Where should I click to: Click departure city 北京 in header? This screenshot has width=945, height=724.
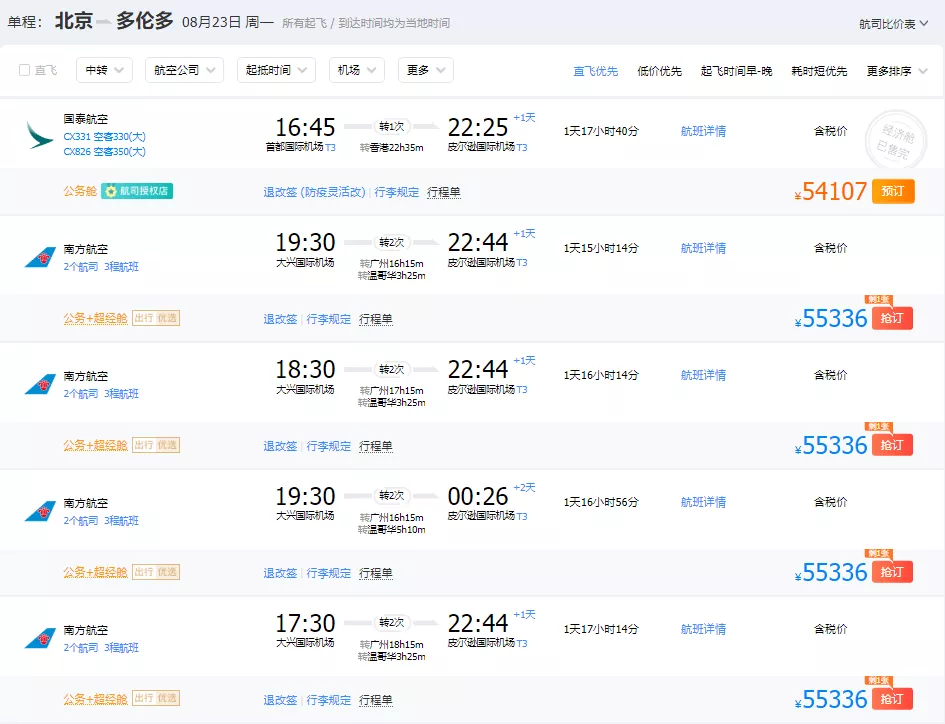(74, 21)
